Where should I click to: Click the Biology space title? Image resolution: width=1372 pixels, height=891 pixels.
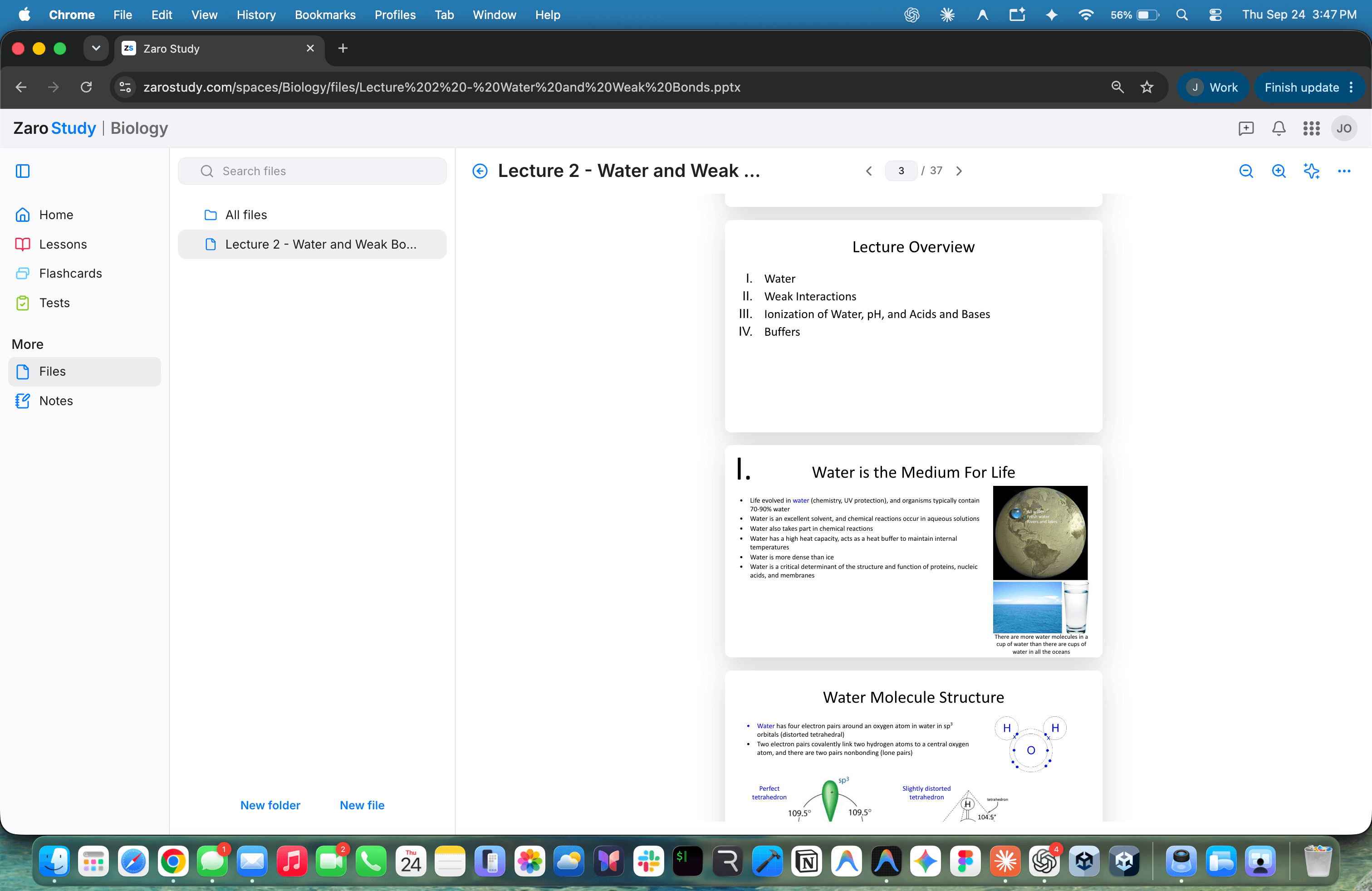pyautogui.click(x=139, y=128)
